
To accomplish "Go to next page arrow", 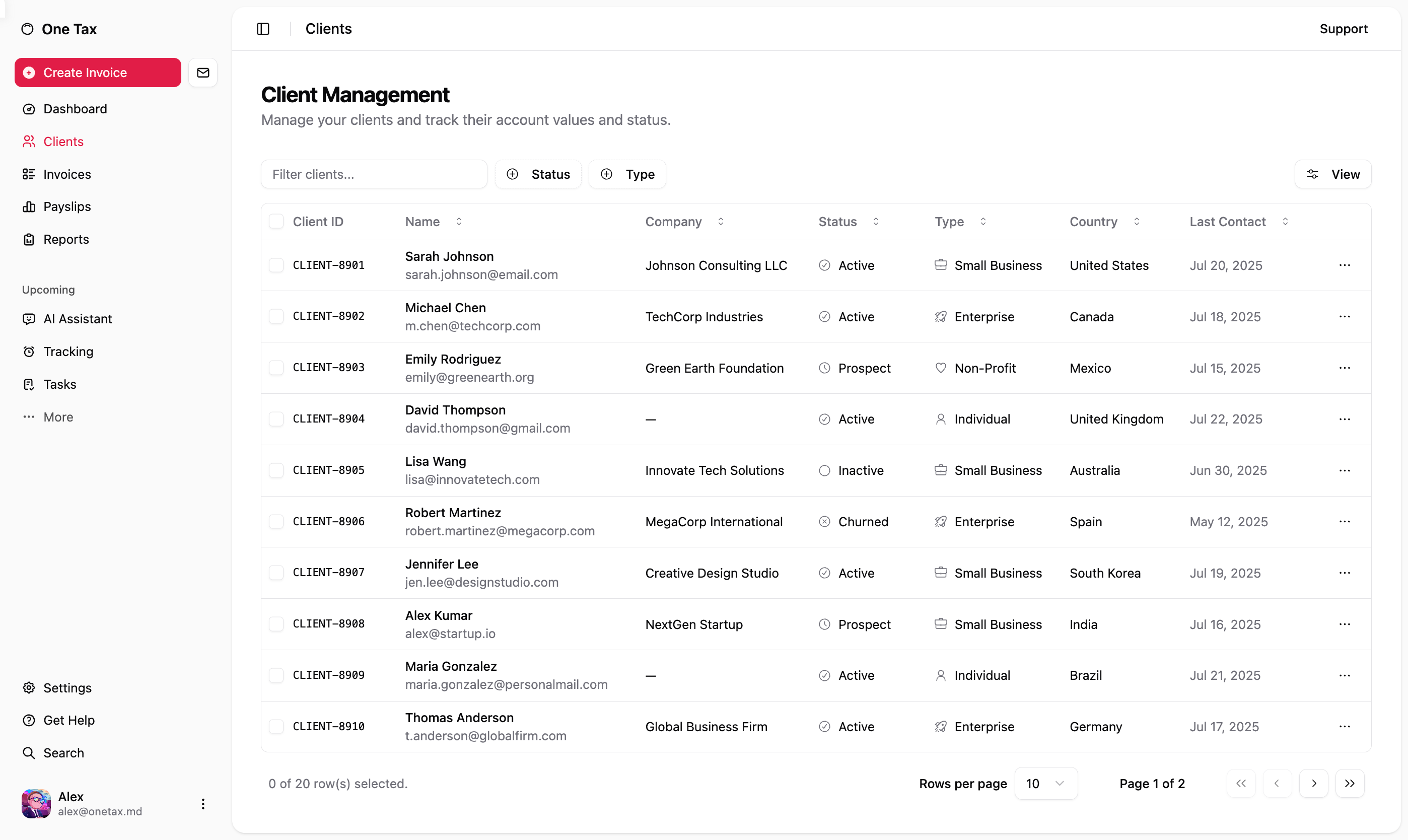I will coord(1313,784).
